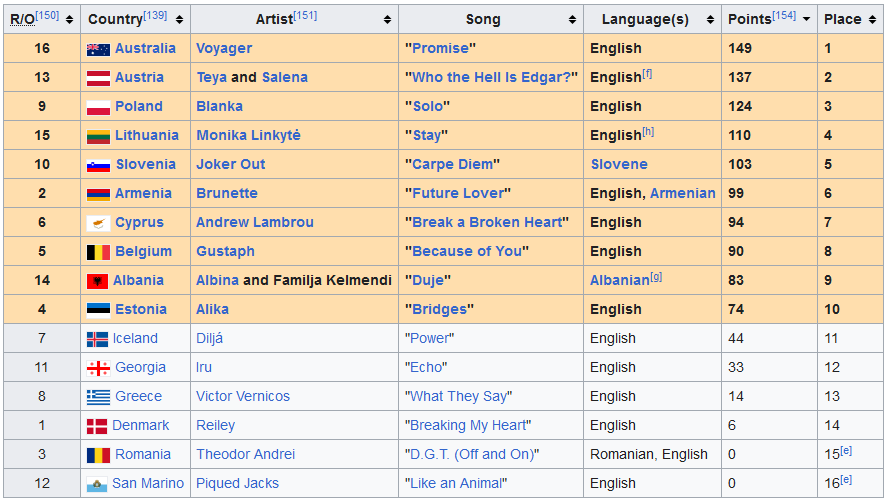This screenshot has height=502, width=888.
Task: Sort table by Country column arrows
Action: (x=180, y=20)
